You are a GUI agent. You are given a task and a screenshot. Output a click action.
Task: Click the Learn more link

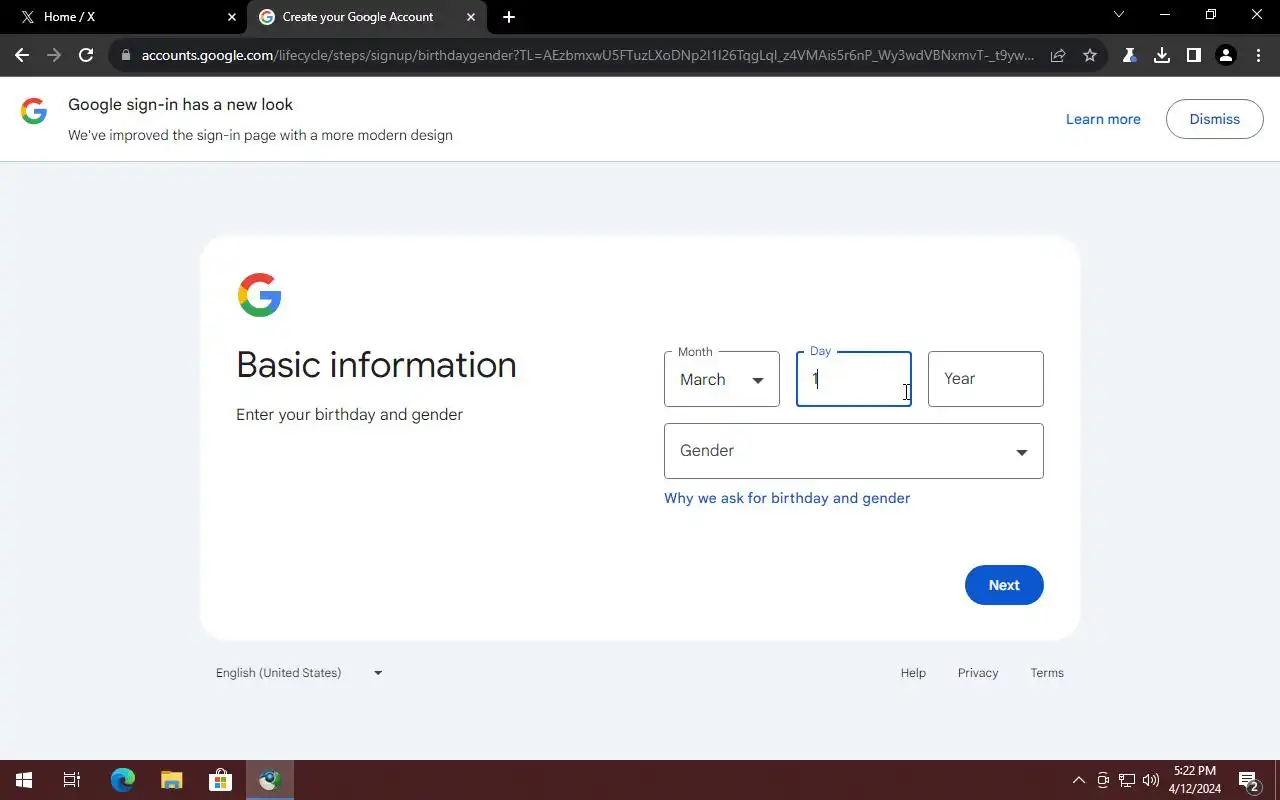[1103, 119]
